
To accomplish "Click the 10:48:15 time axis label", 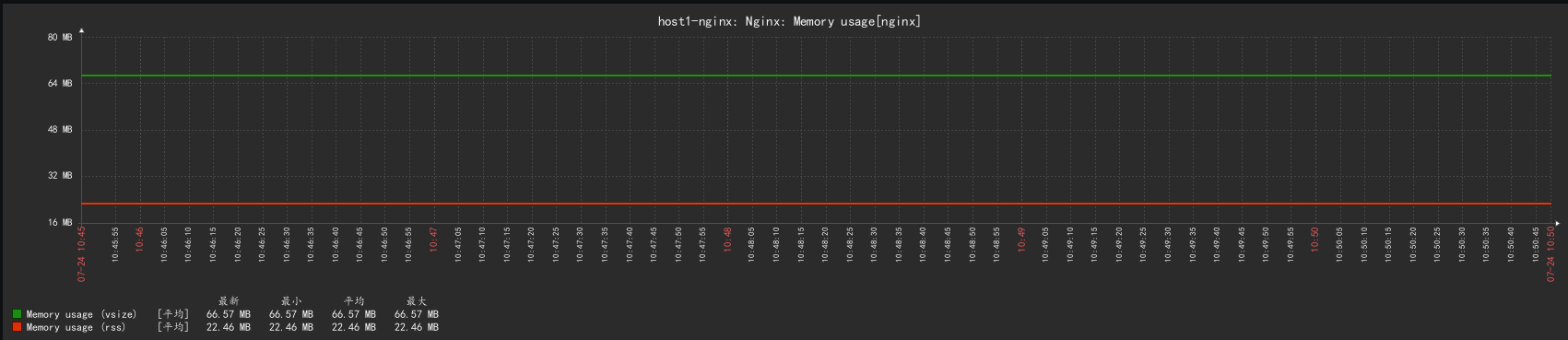I will (x=801, y=244).
